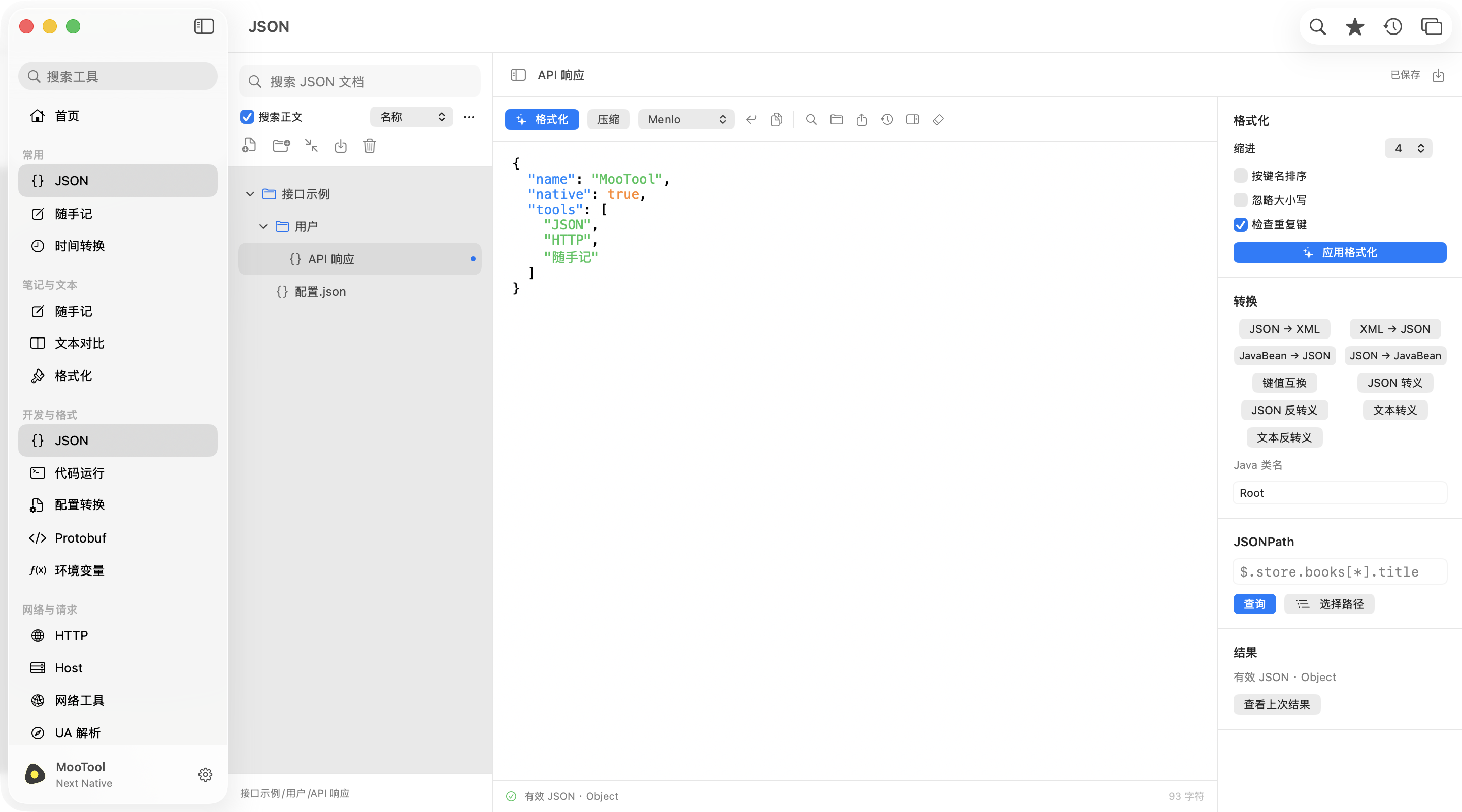
Task: Click the 选择路径 button
Action: [1328, 604]
